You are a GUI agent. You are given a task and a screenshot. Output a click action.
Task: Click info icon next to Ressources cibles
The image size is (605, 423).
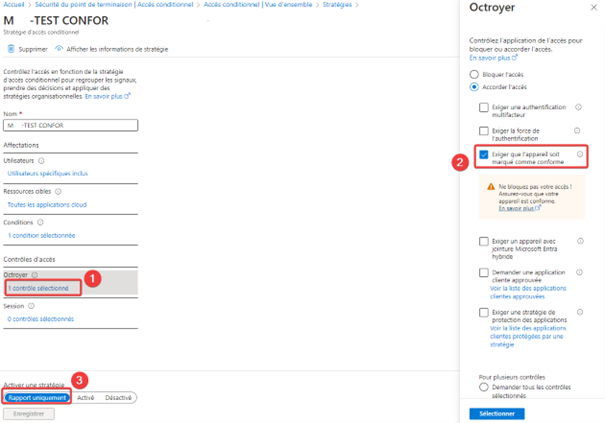[x=57, y=191]
